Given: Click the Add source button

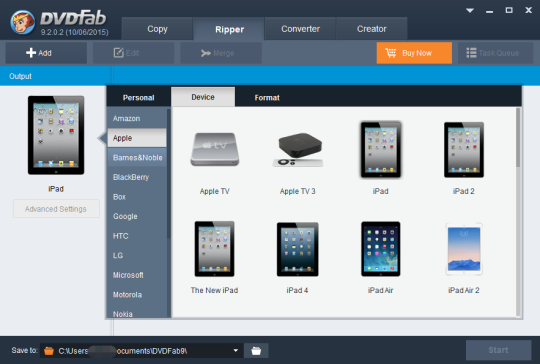Looking at the screenshot, I should click(x=46, y=53).
